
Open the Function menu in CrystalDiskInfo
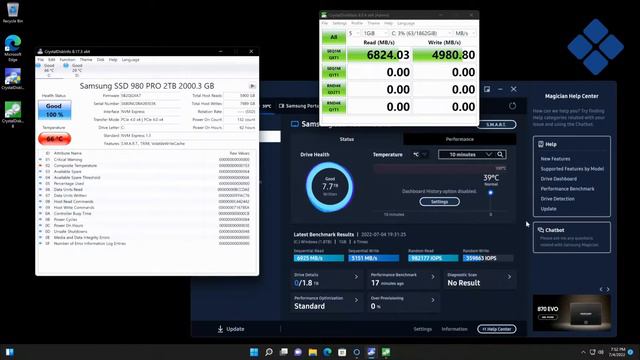pyautogui.click(x=67, y=60)
